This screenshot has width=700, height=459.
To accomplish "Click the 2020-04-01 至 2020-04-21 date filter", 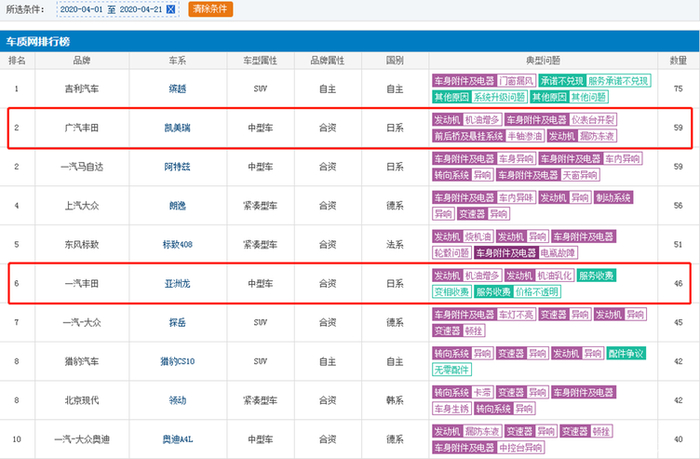I will [110, 9].
